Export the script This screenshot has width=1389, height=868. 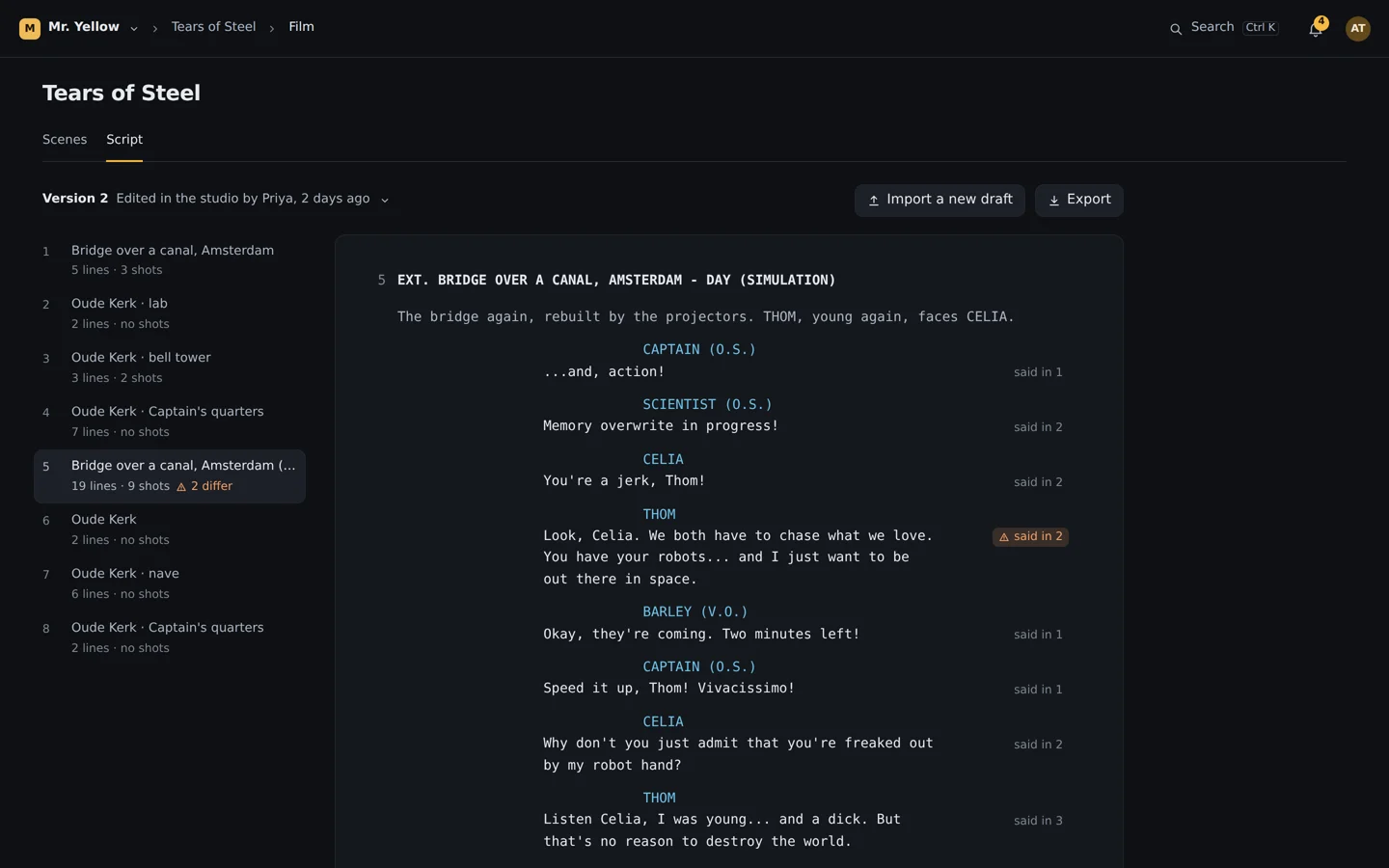click(1078, 200)
